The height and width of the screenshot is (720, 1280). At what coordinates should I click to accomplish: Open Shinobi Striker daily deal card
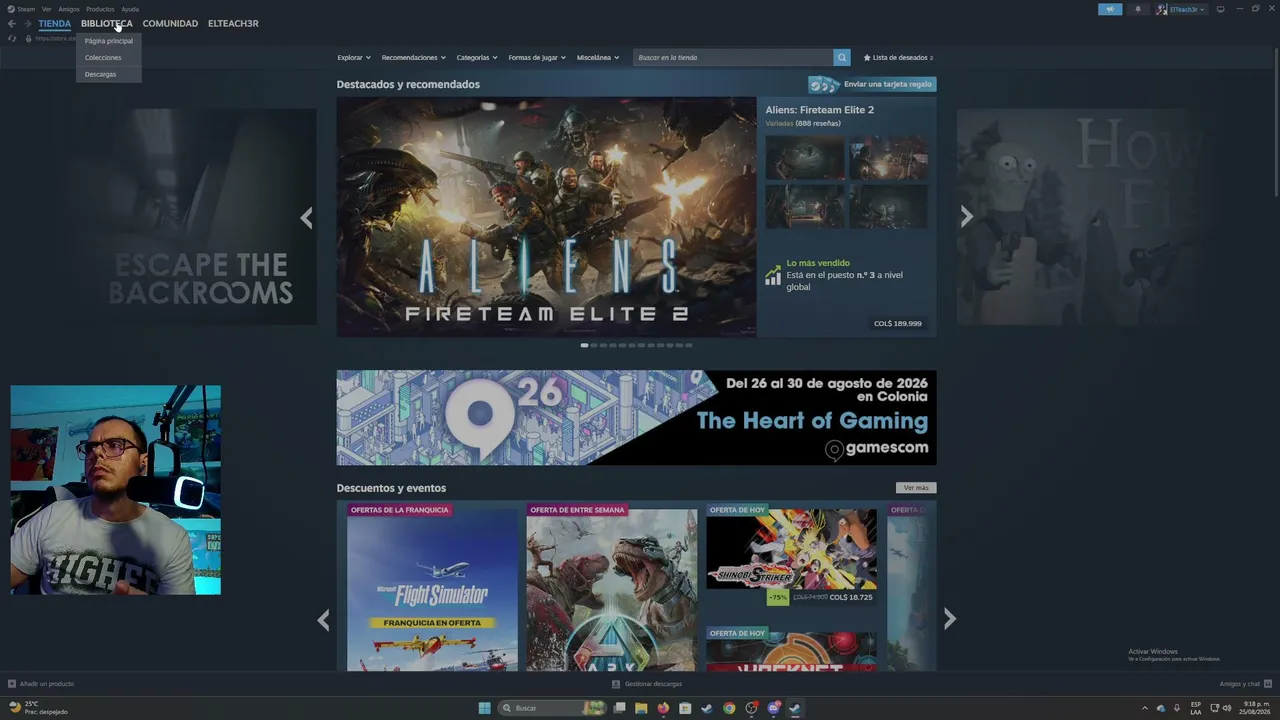tap(791, 556)
